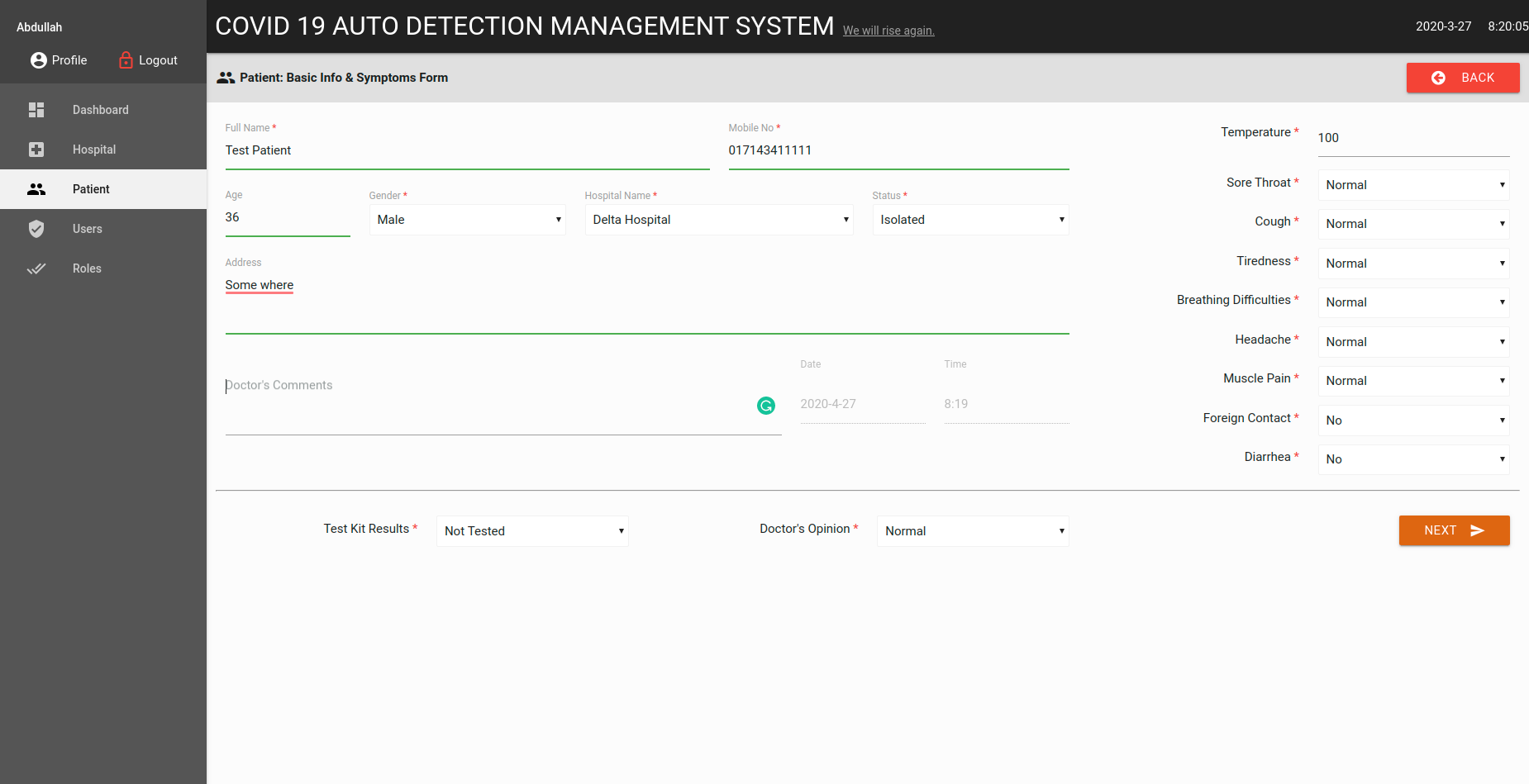Click the Profile link
1529x784 pixels.
(59, 60)
